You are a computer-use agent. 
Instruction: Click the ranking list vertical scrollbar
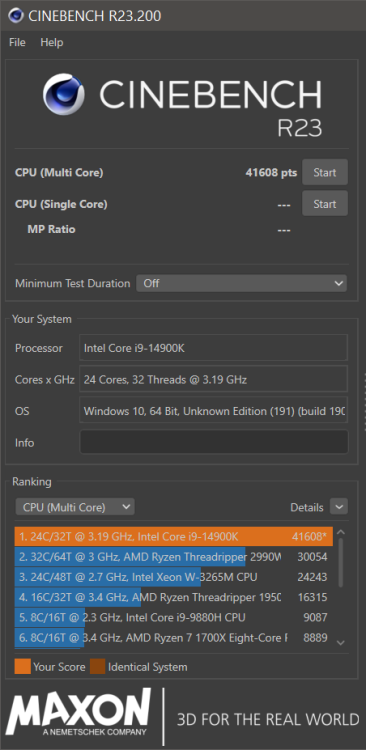pyautogui.click(x=341, y=563)
